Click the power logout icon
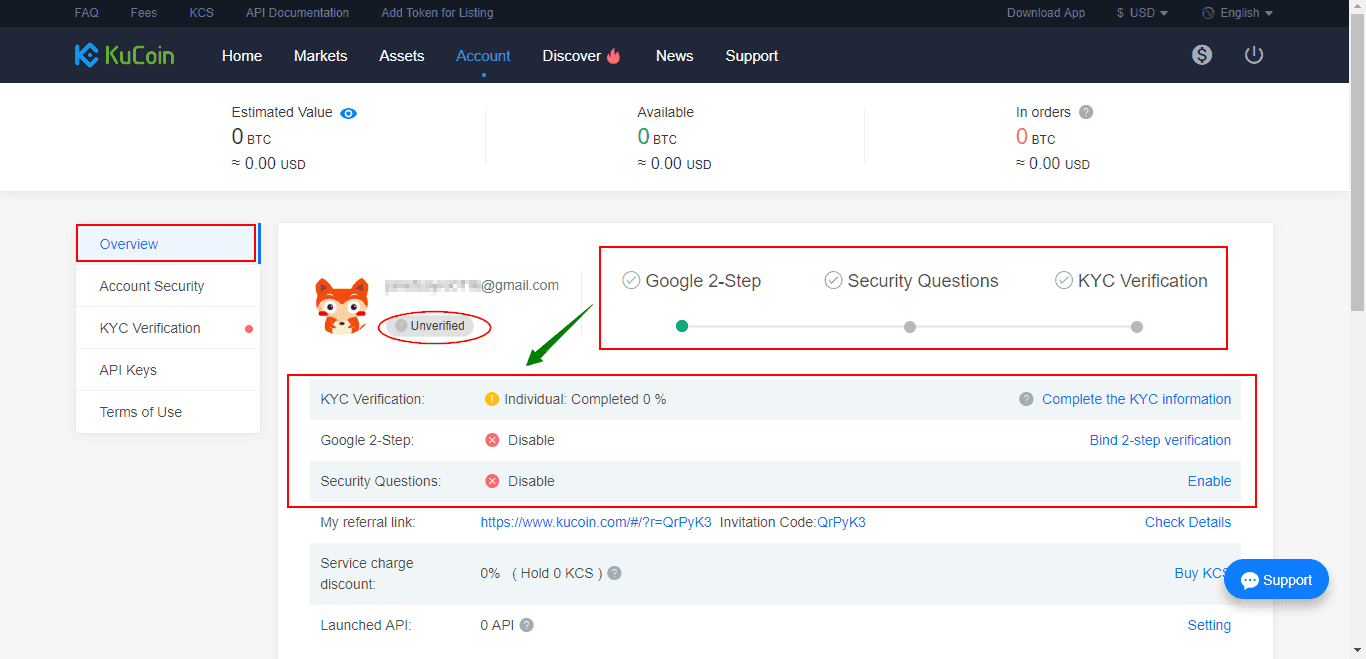The width and height of the screenshot is (1366, 659). coord(1254,55)
